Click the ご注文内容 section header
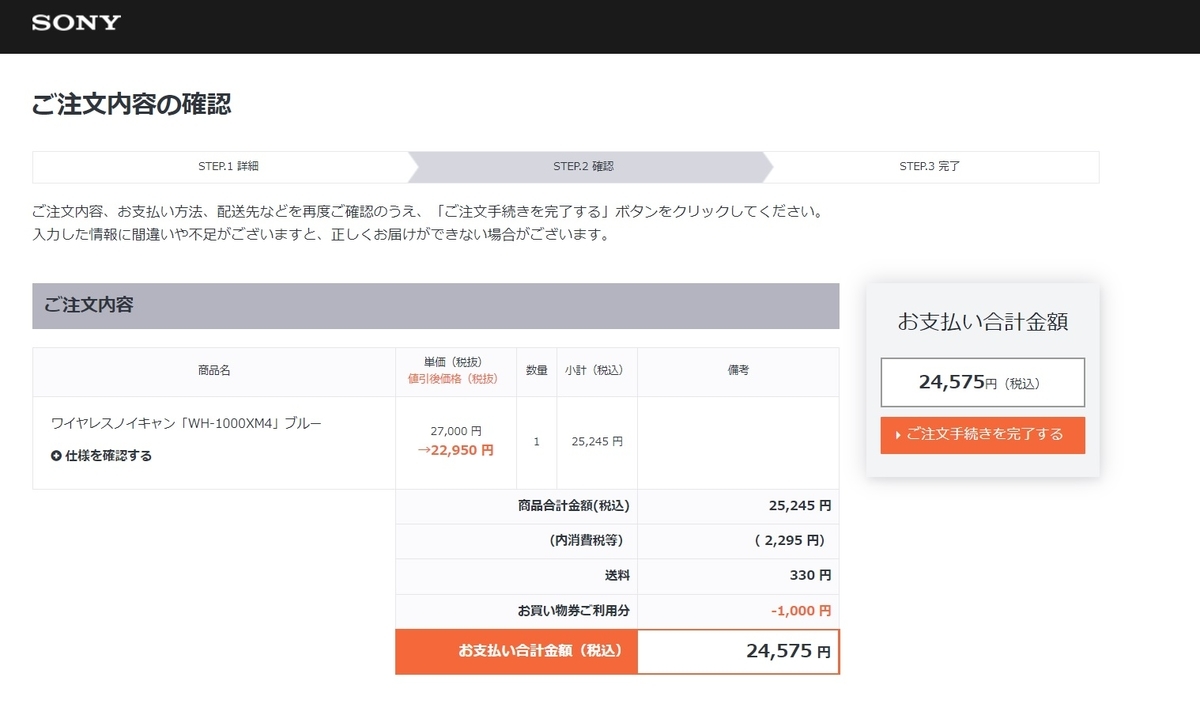 click(x=436, y=306)
